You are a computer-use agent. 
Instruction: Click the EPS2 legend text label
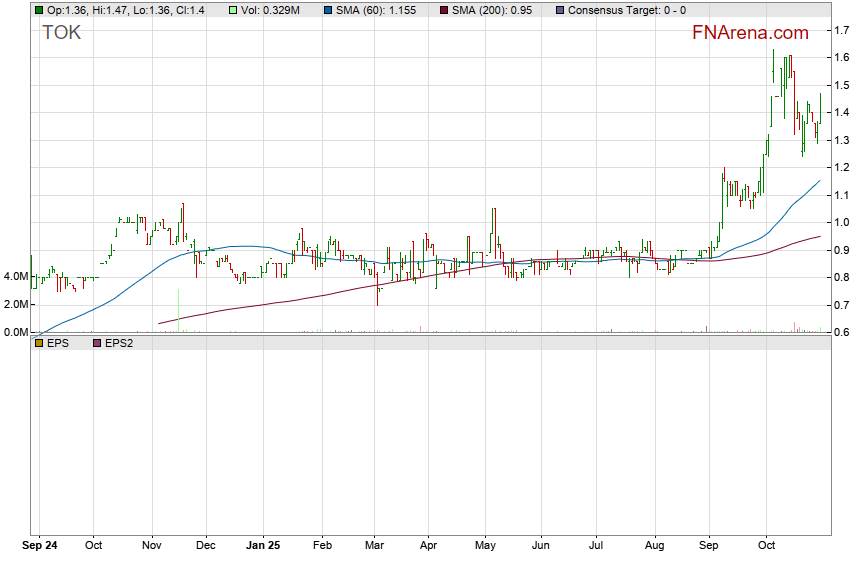pos(118,343)
